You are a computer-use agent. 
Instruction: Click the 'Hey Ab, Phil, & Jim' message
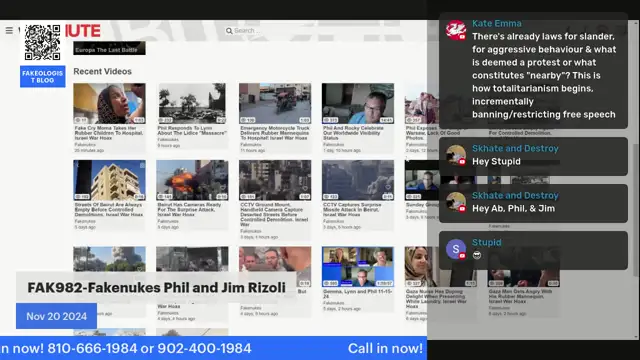(x=513, y=209)
